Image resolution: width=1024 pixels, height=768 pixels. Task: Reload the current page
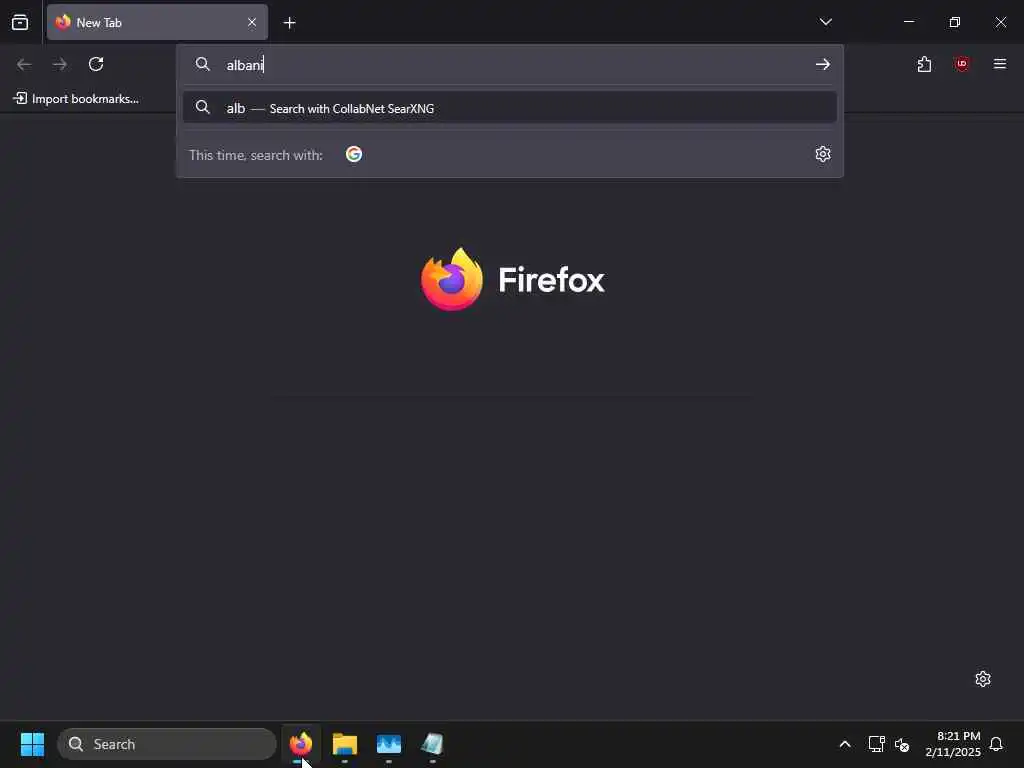click(96, 64)
